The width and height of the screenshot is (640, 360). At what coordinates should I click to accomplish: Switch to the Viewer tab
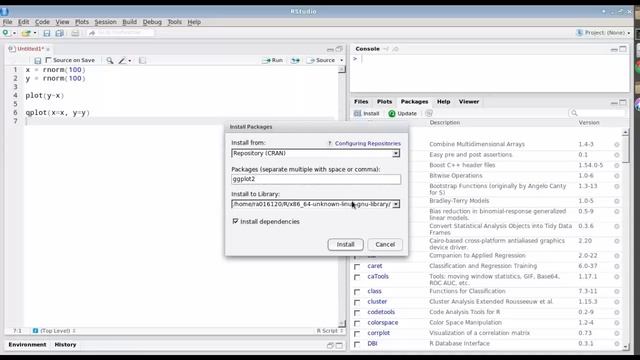469,102
